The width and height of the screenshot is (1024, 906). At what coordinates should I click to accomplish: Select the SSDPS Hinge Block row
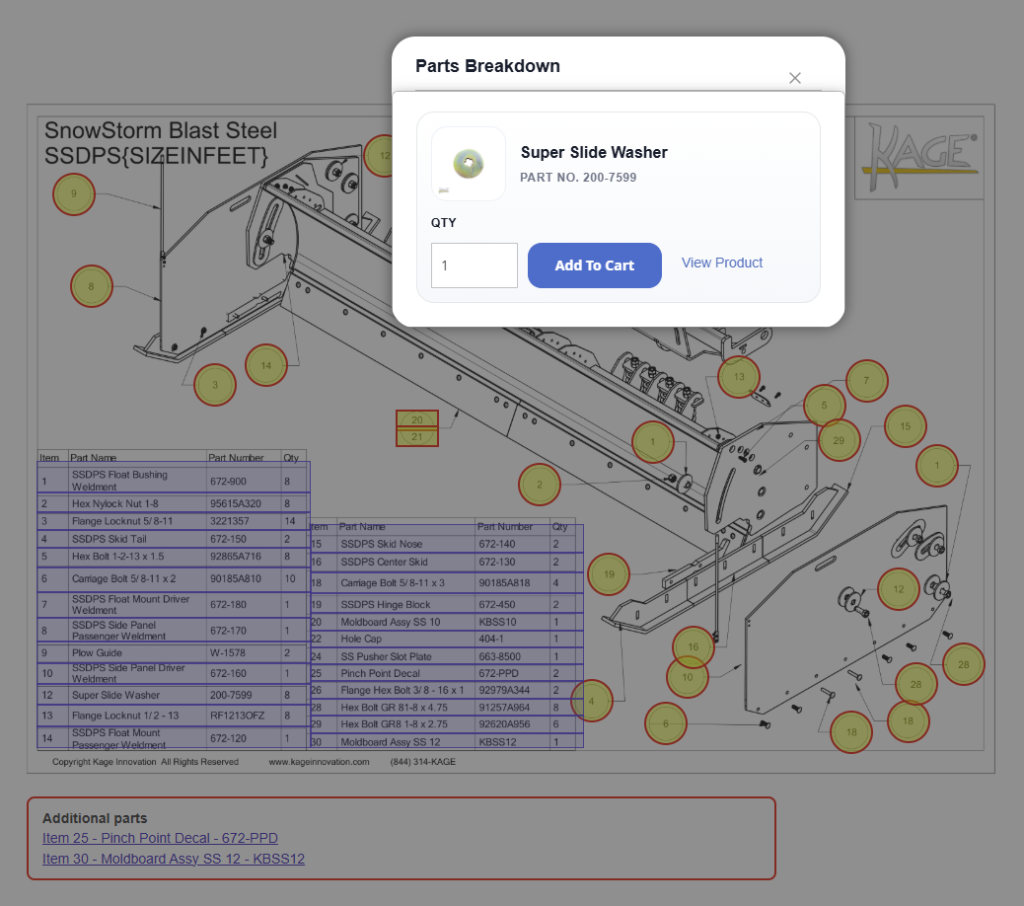(446, 604)
